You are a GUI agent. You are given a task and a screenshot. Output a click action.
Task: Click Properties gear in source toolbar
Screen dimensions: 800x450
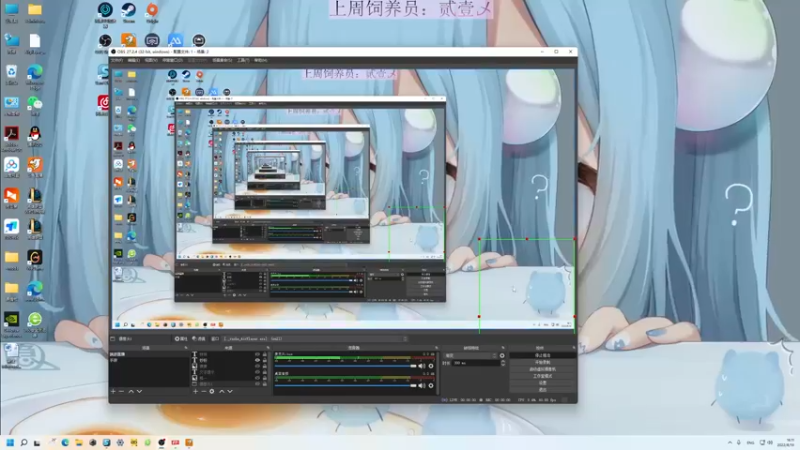point(181,339)
